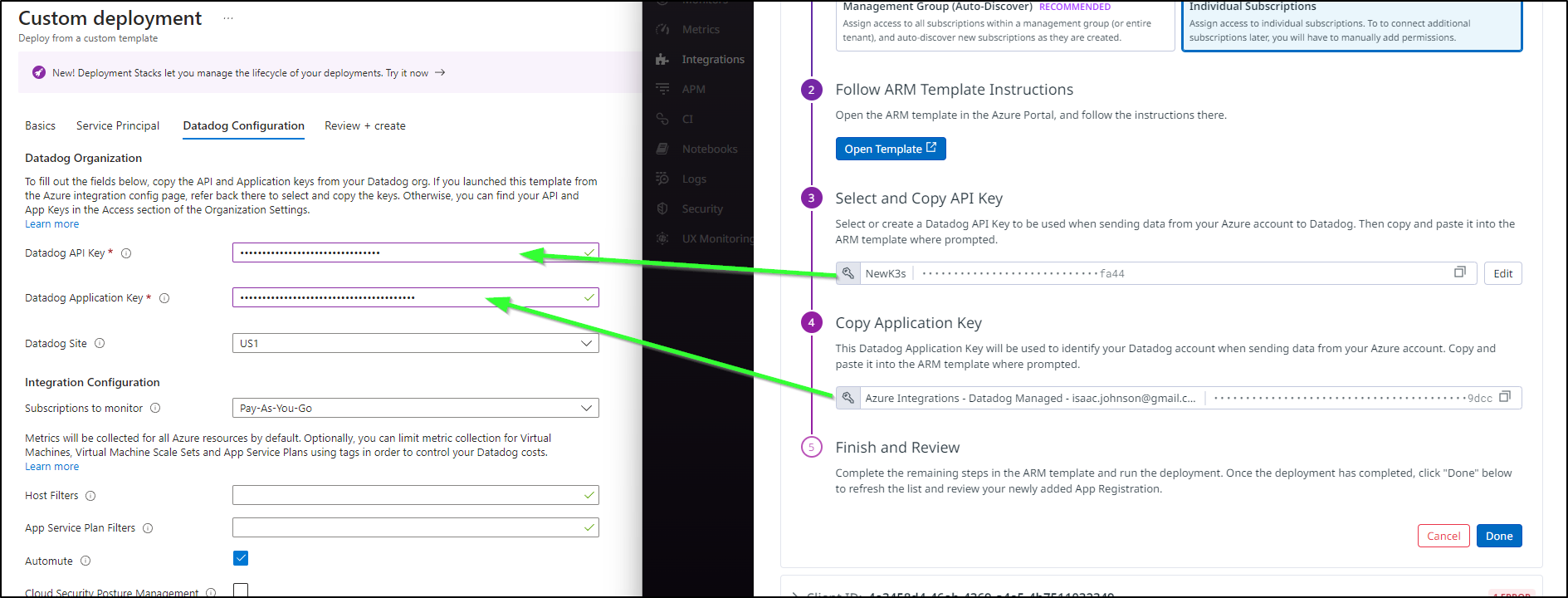The height and width of the screenshot is (598, 1568).
Task: Enable Cloud Security Posture Management checkbox
Action: click(x=241, y=591)
